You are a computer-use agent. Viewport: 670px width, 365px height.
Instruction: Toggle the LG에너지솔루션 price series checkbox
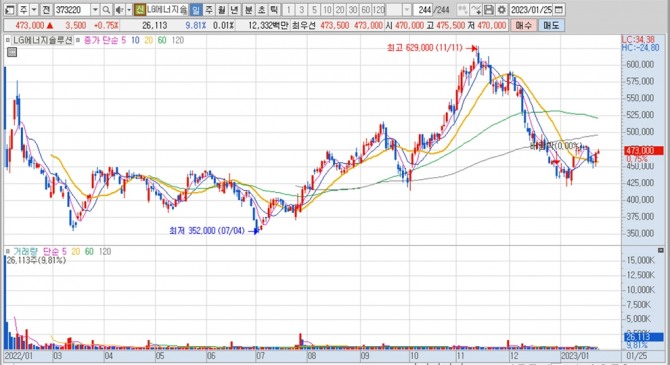[x=8, y=41]
